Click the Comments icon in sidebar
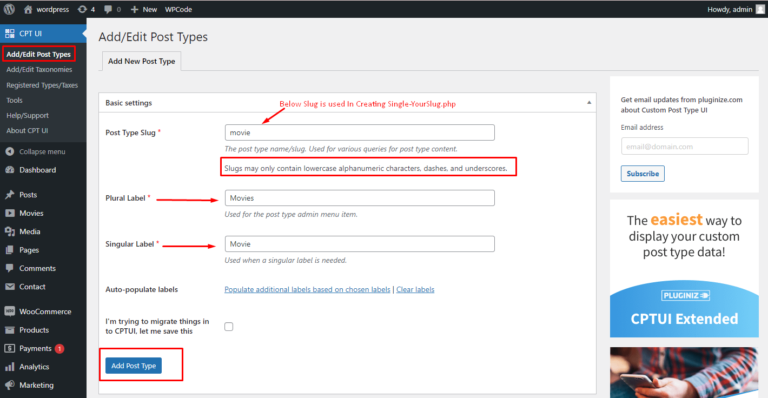This screenshot has width=768, height=398. click(x=9, y=268)
